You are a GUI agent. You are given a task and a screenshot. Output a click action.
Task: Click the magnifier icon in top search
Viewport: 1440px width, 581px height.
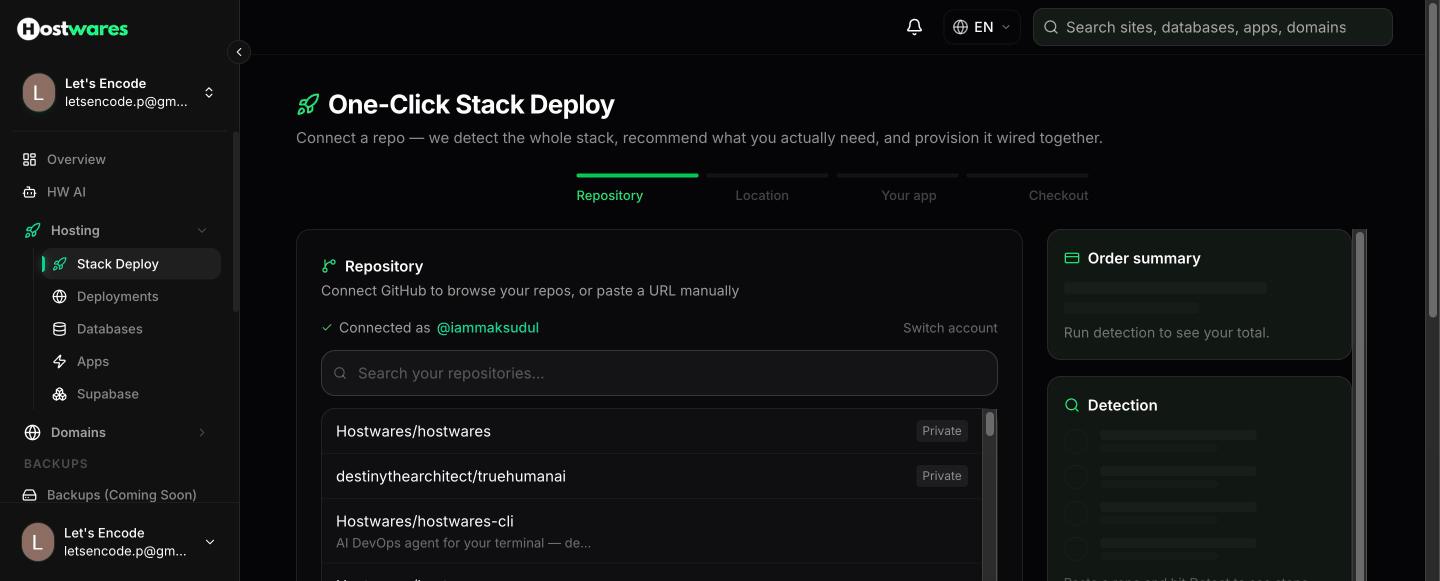1051,27
